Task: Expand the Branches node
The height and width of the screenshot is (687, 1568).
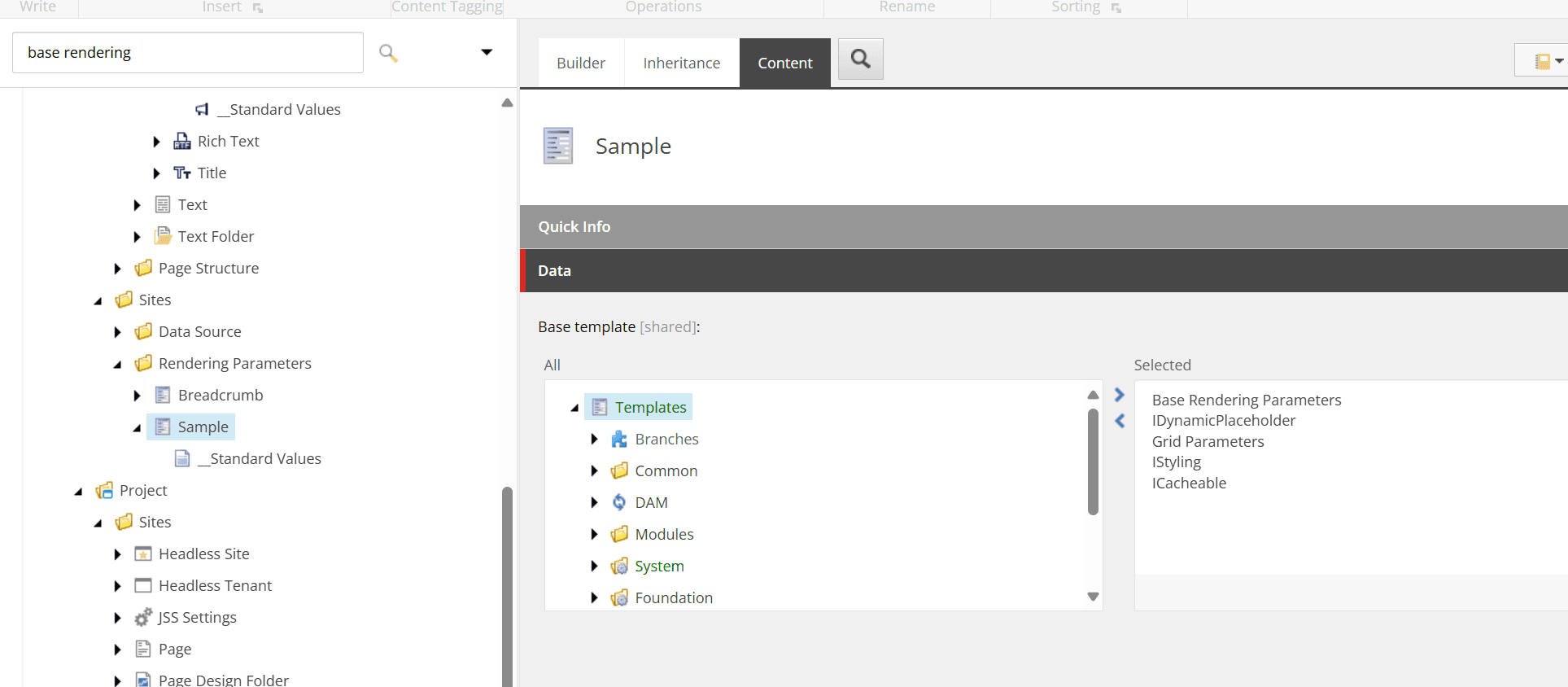Action: pyautogui.click(x=594, y=440)
